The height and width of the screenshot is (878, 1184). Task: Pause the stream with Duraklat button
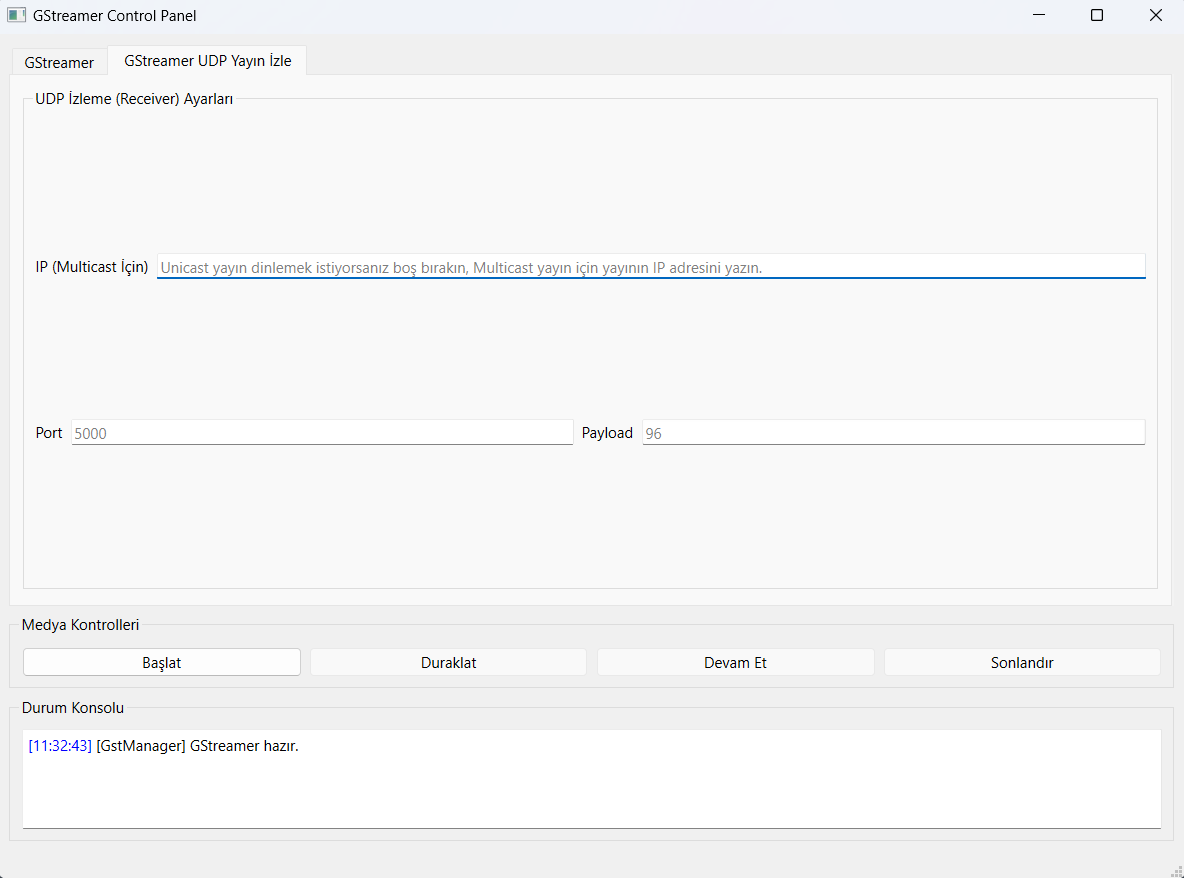(448, 662)
